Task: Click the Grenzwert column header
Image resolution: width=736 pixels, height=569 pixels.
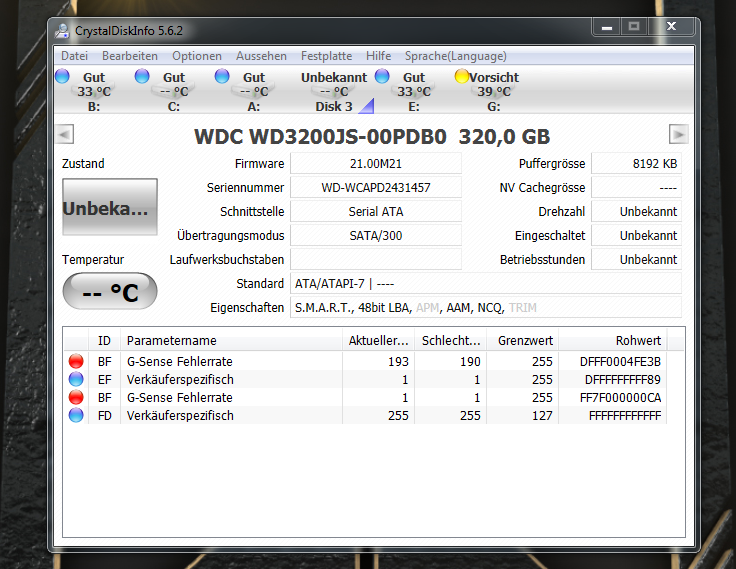Action: (x=522, y=340)
